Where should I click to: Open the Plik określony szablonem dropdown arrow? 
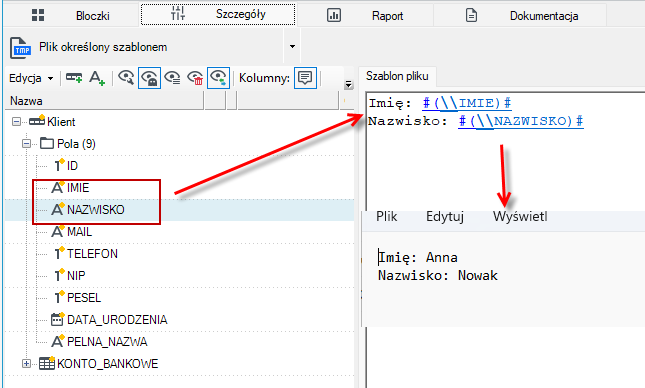point(292,46)
